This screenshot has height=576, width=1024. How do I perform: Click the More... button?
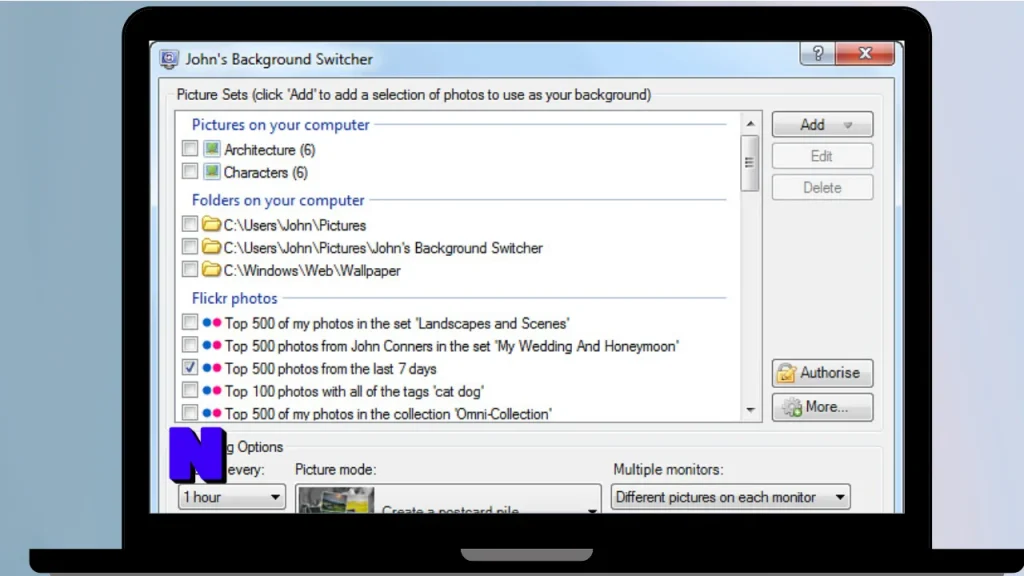click(822, 407)
